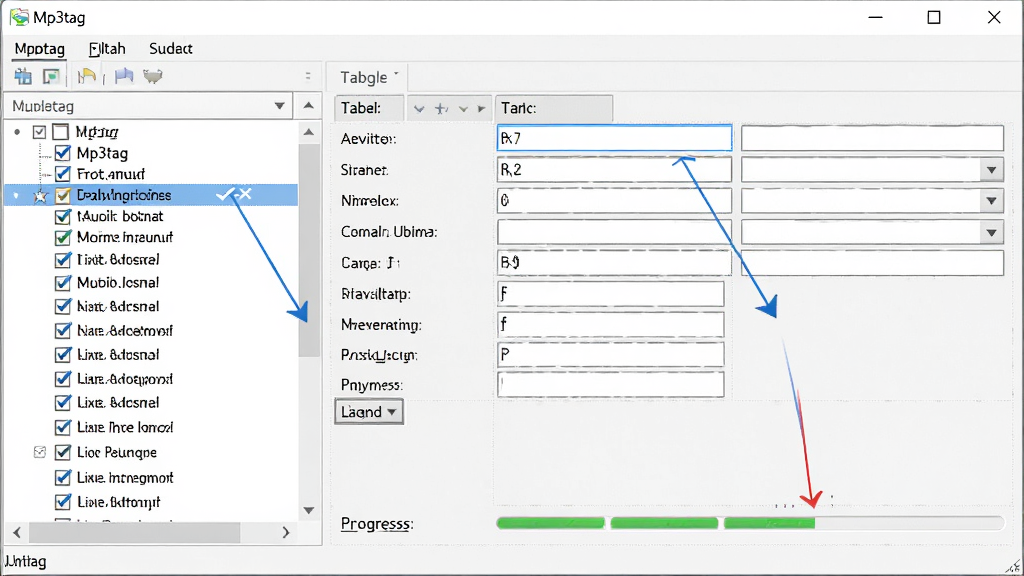Select the Taric tab
Image resolution: width=1024 pixels, height=576 pixels.
point(554,108)
